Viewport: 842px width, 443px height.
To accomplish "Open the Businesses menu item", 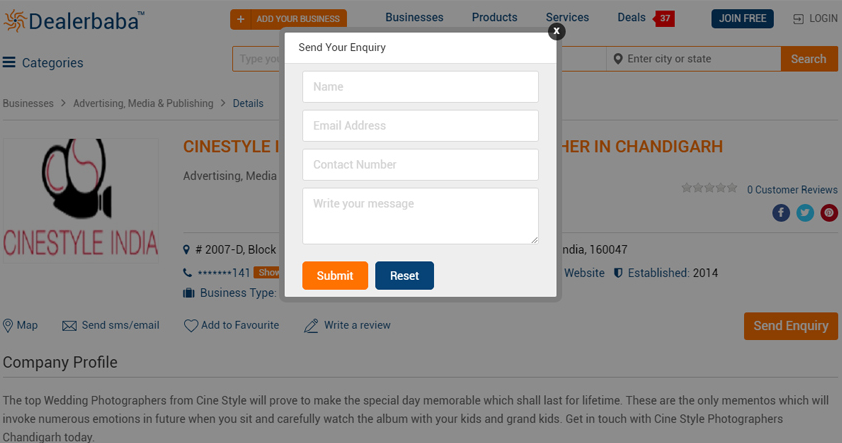I will 414,18.
